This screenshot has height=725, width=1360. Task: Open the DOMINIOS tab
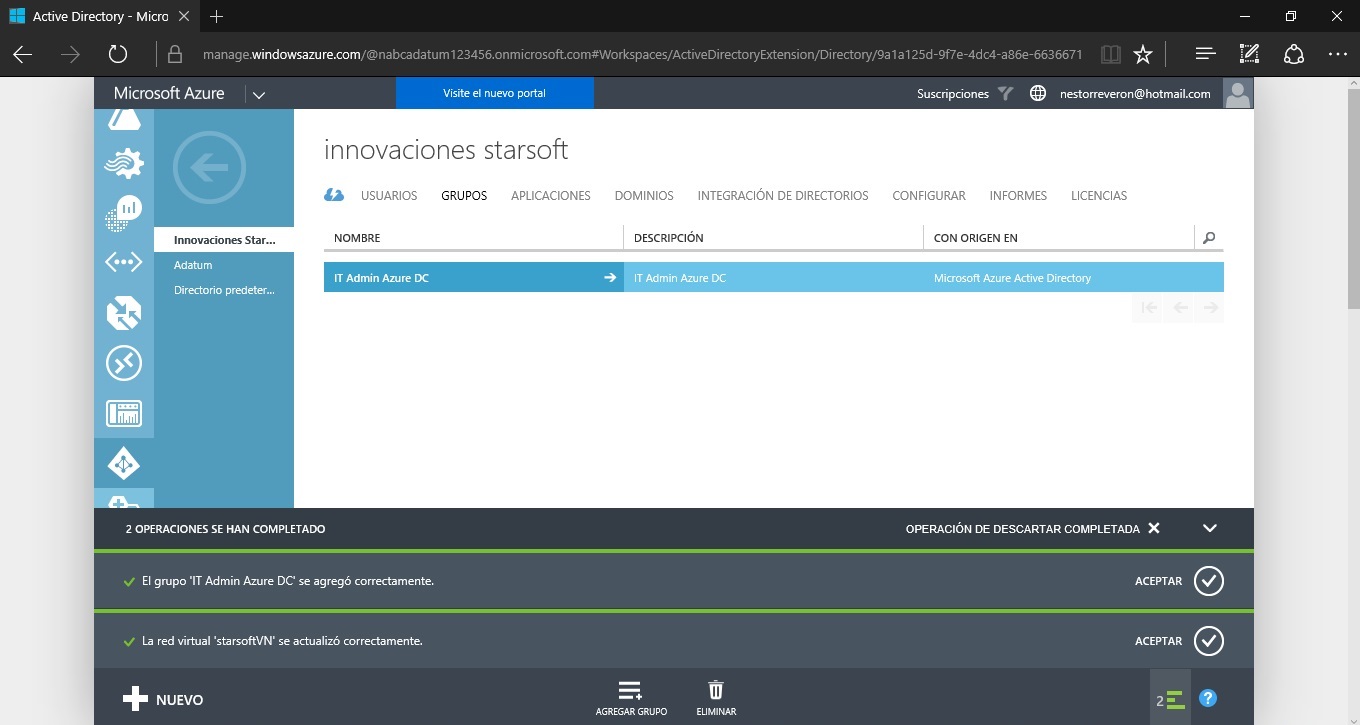[x=644, y=196]
